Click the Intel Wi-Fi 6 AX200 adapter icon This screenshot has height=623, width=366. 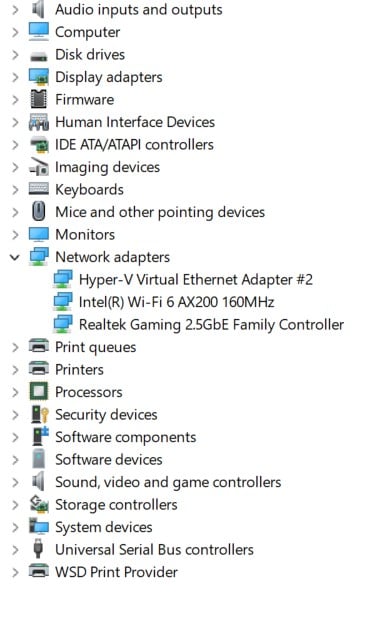pyautogui.click(x=63, y=302)
